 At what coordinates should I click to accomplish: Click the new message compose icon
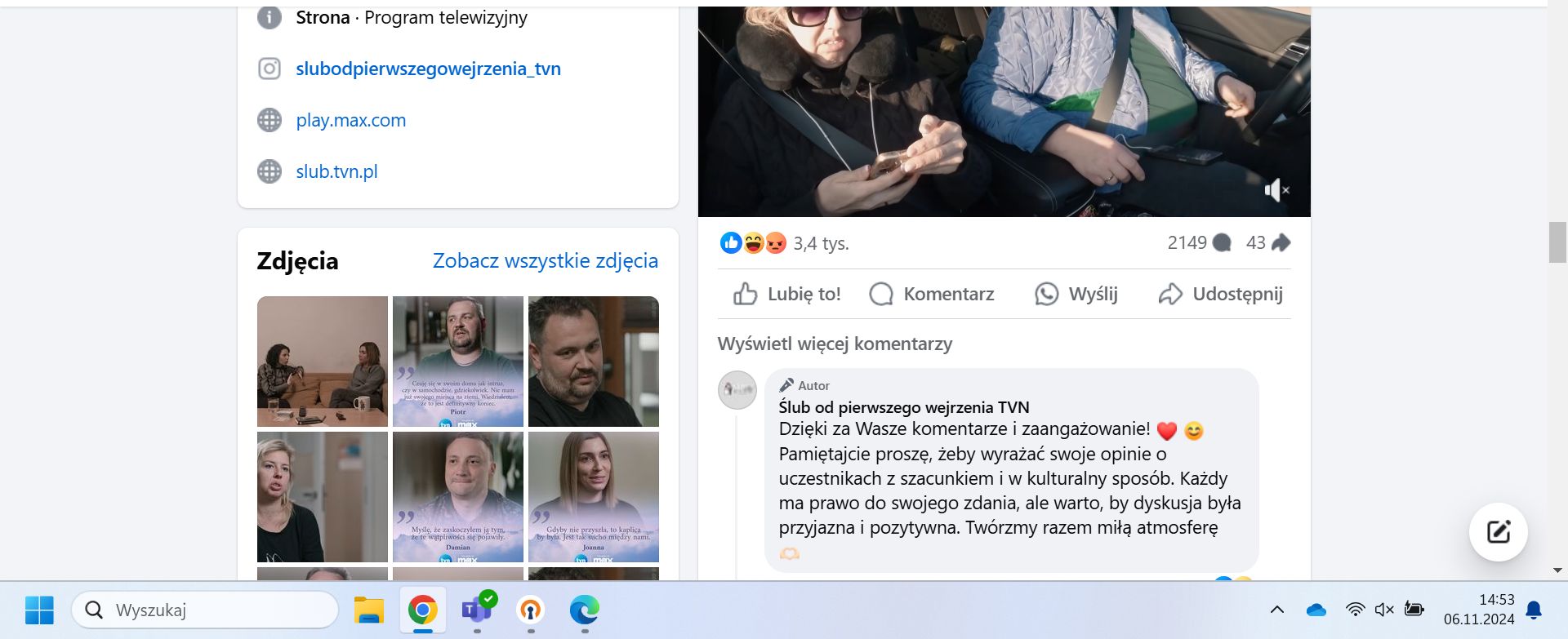coord(1499,532)
